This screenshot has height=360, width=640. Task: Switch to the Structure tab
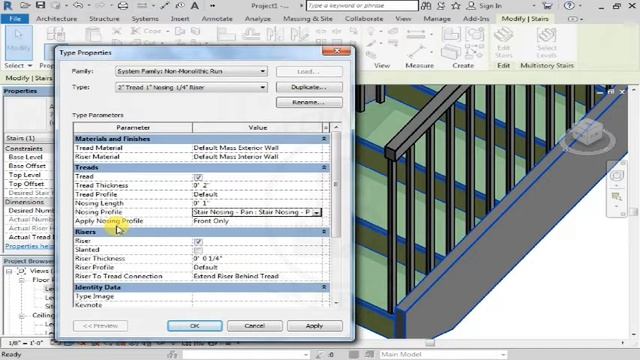pyautogui.click(x=104, y=19)
